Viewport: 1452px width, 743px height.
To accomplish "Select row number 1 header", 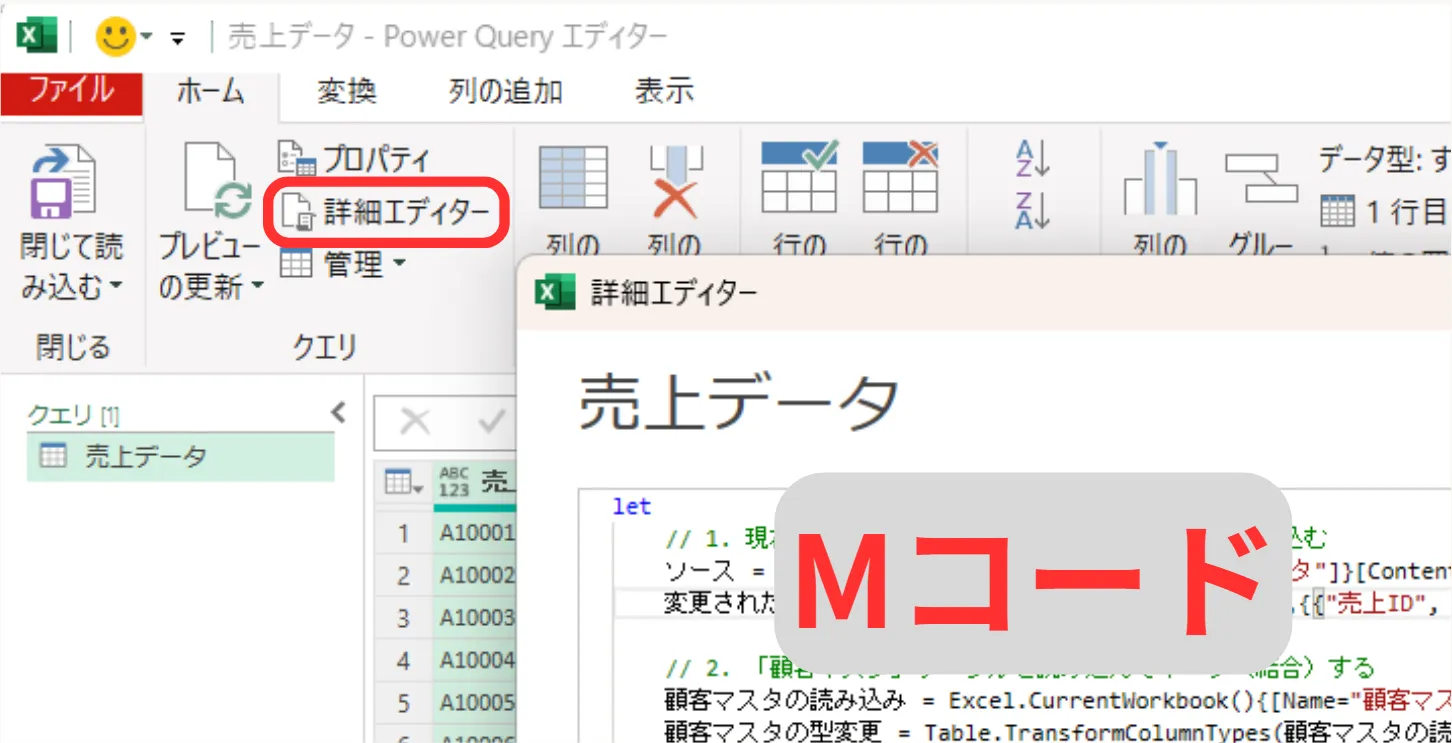I will point(404,534).
